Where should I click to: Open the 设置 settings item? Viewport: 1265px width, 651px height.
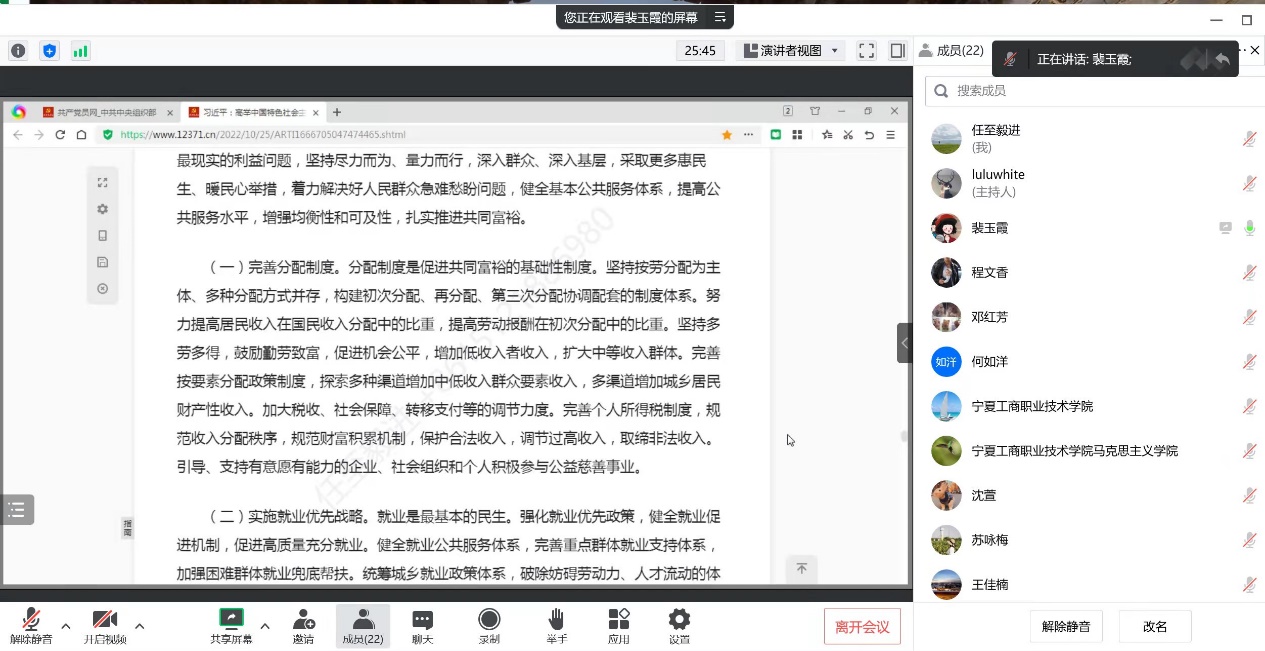679,626
